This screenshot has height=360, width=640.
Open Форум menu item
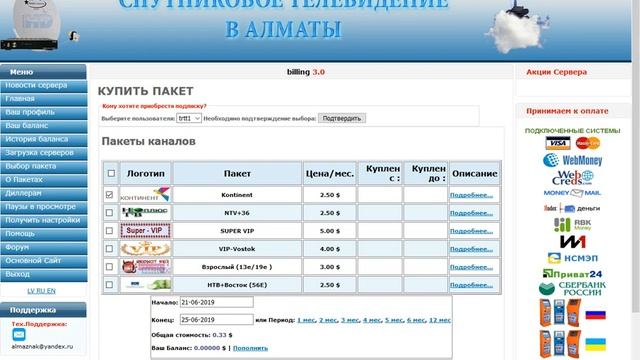pyautogui.click(x=43, y=247)
